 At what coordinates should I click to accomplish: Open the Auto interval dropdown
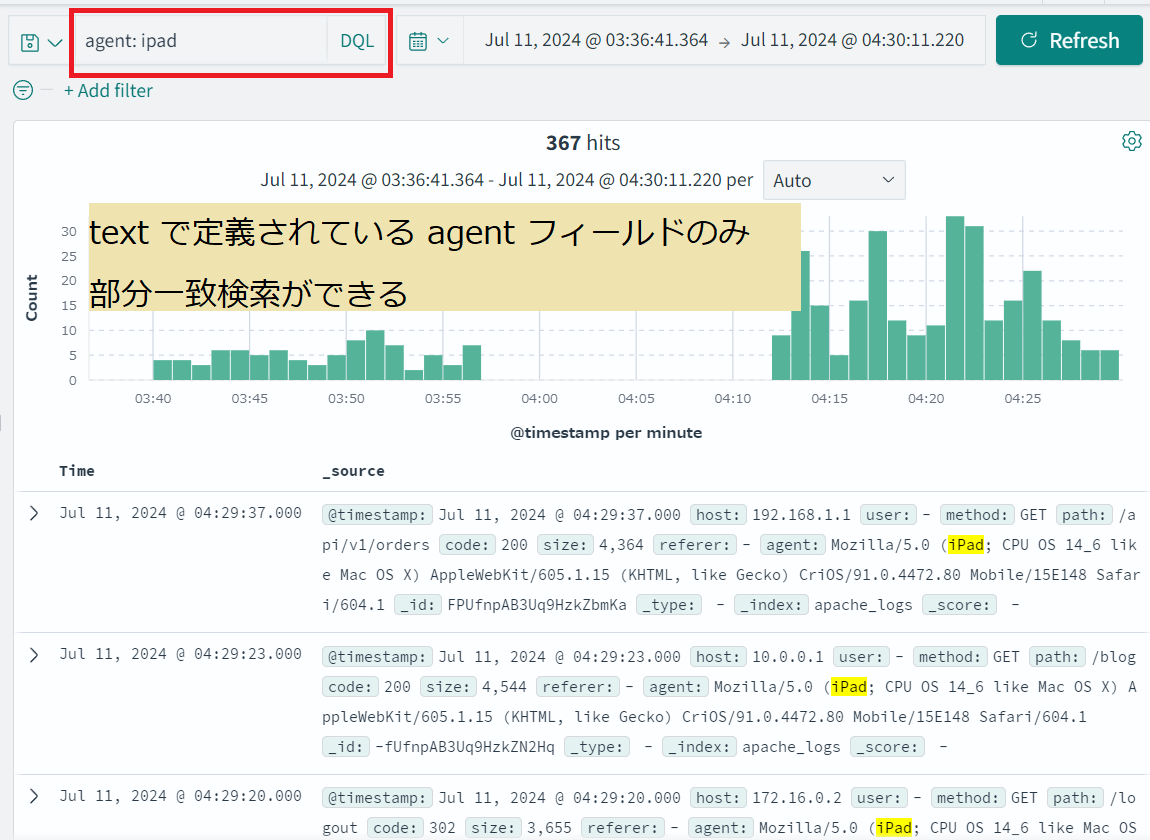tap(834, 180)
